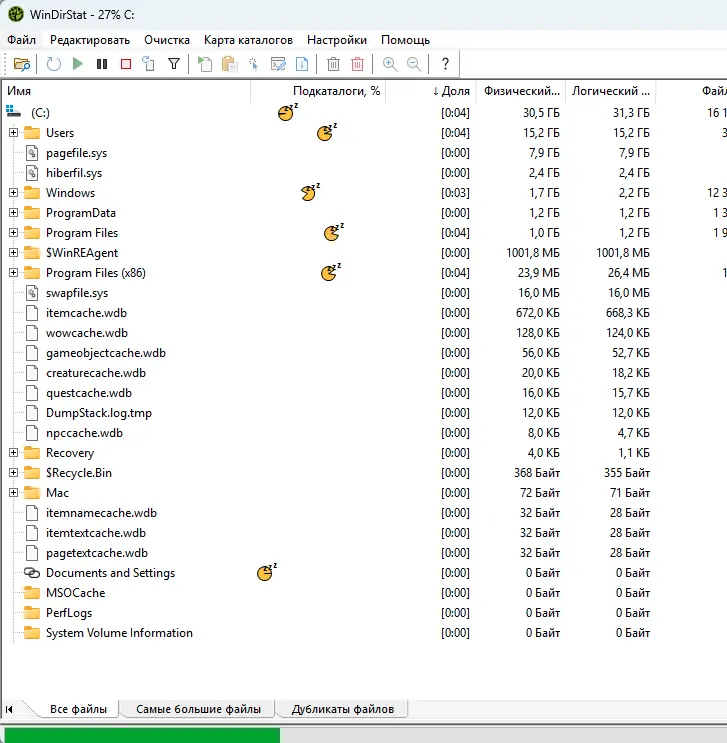Open the Редактировать menu

[90, 40]
